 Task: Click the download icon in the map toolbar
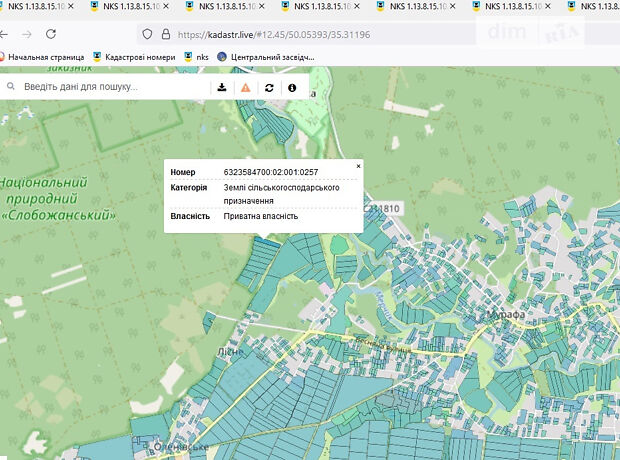(x=222, y=88)
